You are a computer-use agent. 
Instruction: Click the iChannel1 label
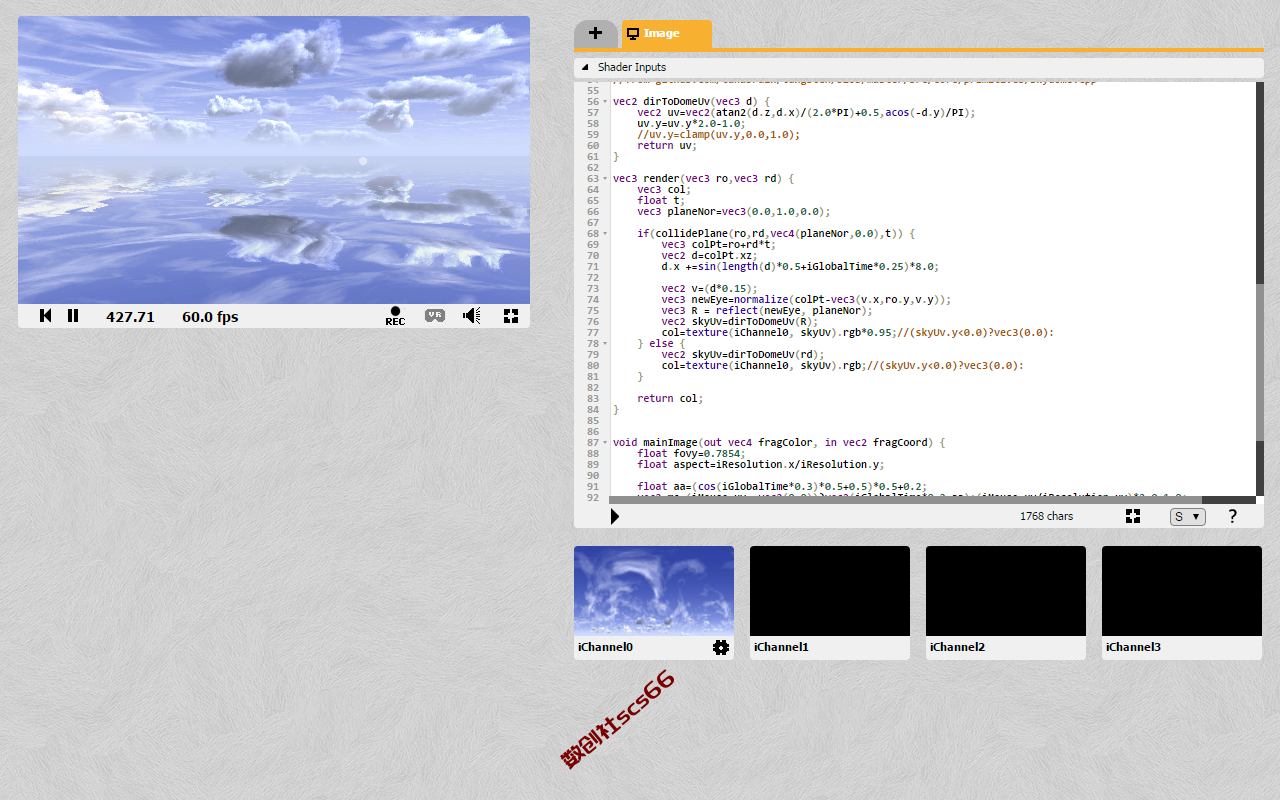coord(781,648)
